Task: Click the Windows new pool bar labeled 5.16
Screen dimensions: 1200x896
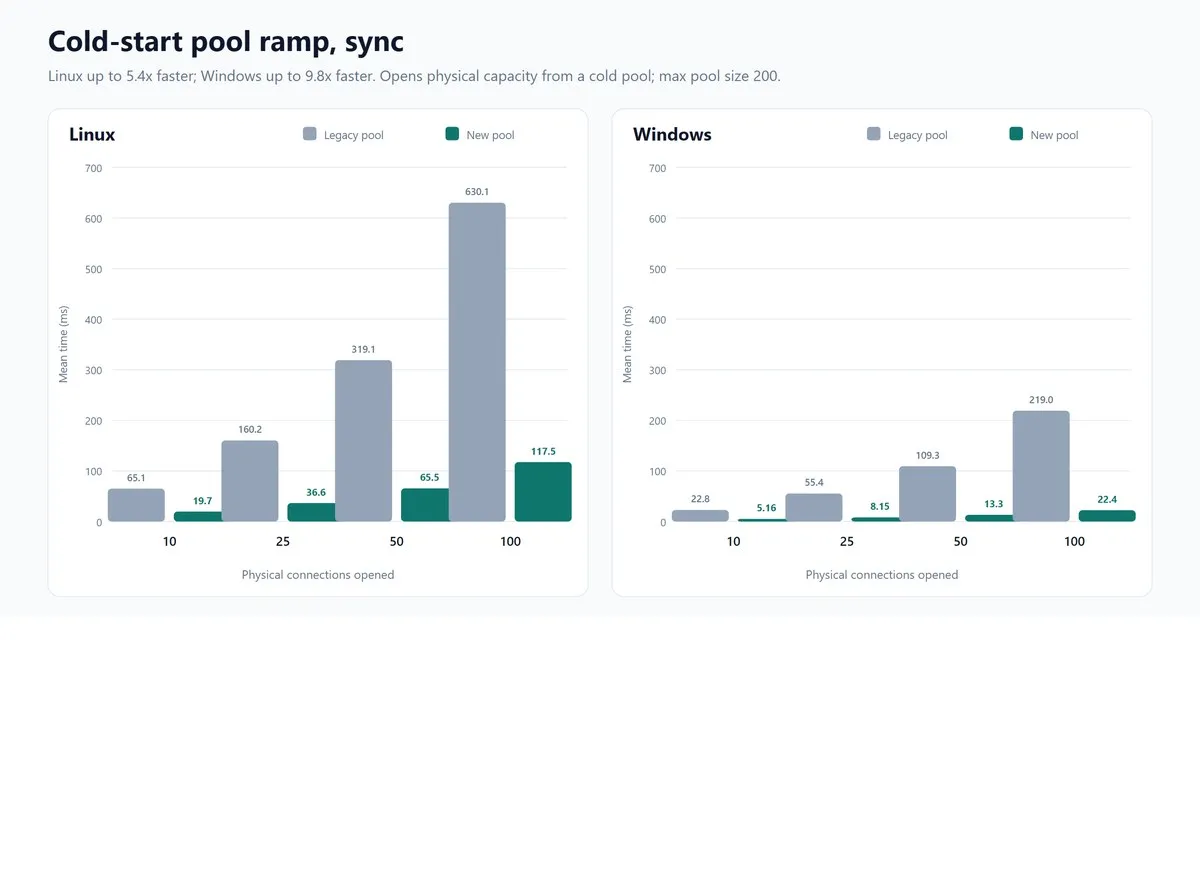Action: tap(762, 520)
